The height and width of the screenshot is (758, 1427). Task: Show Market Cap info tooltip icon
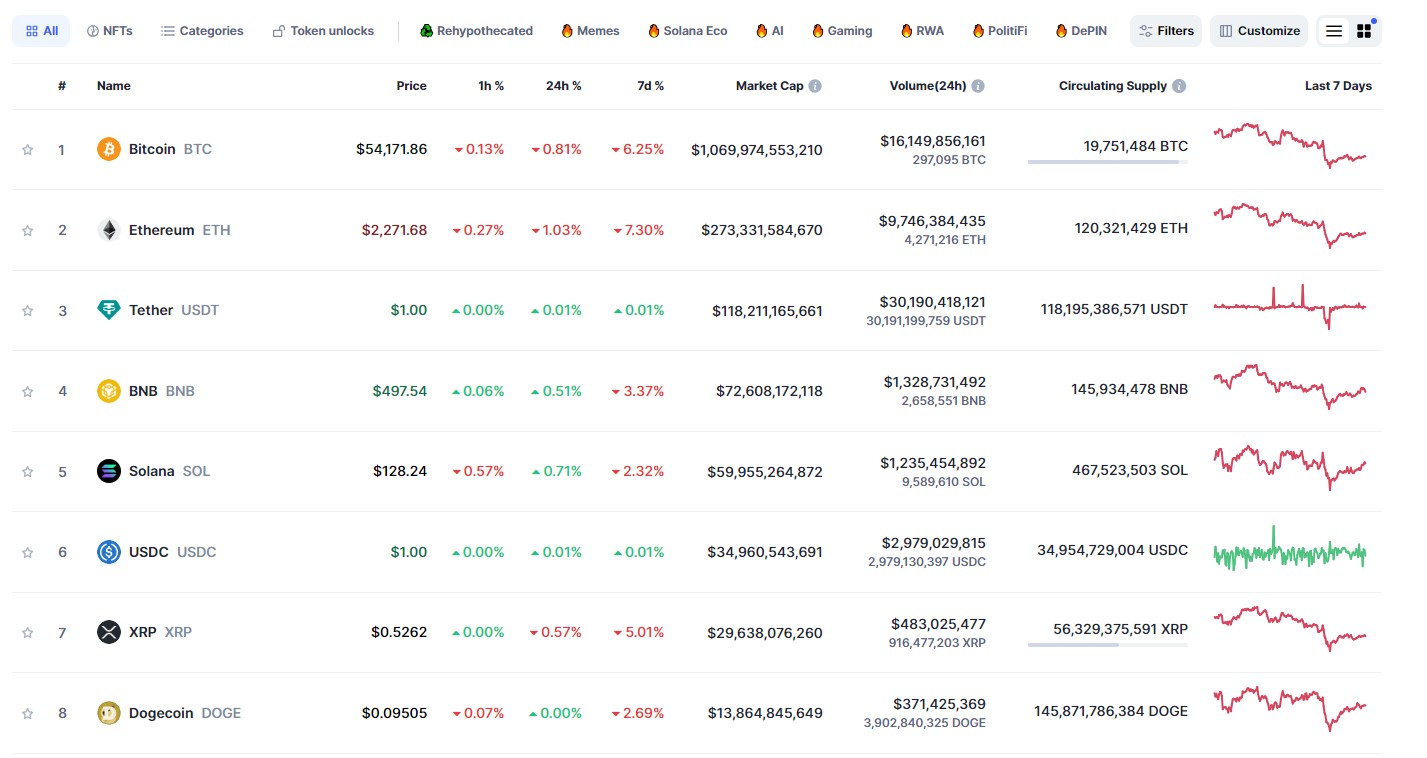tap(815, 86)
